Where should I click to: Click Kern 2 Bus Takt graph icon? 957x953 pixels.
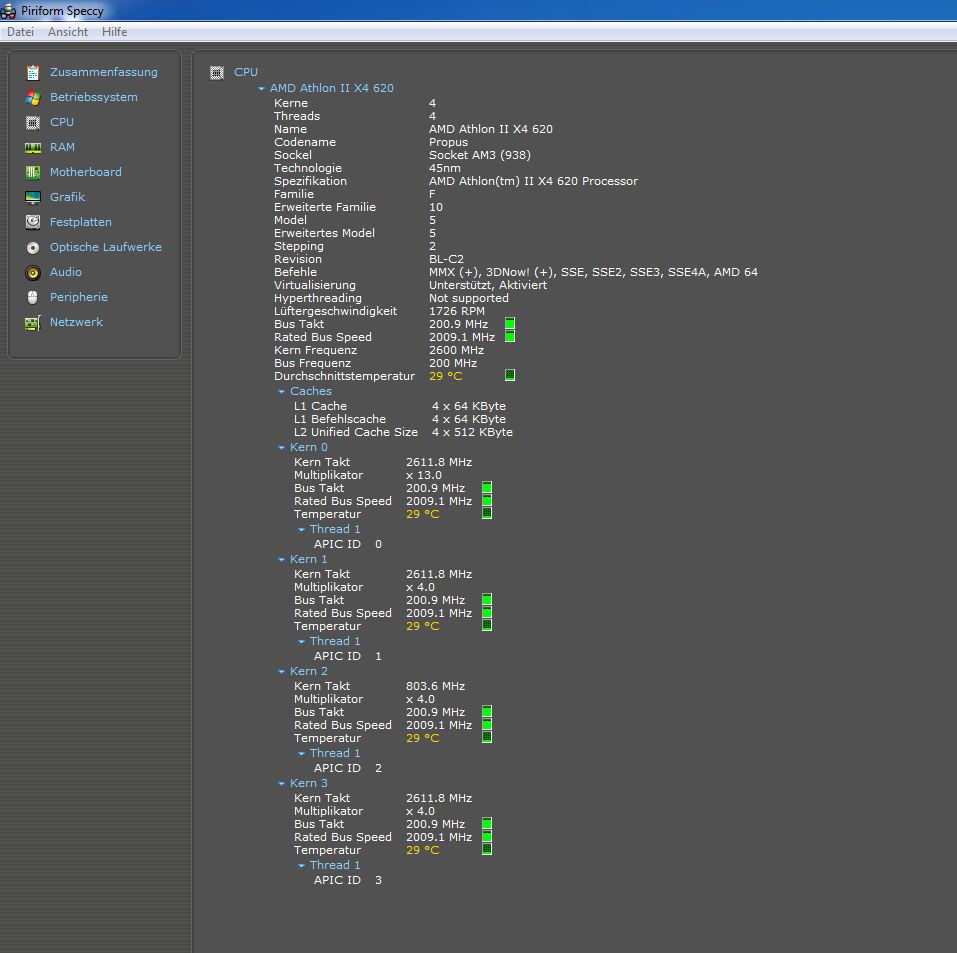click(487, 711)
